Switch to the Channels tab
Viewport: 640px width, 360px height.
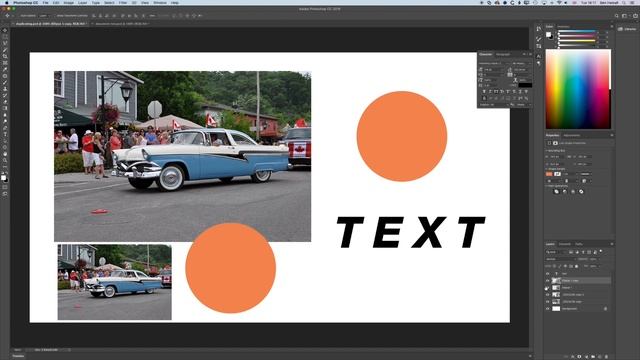point(565,244)
